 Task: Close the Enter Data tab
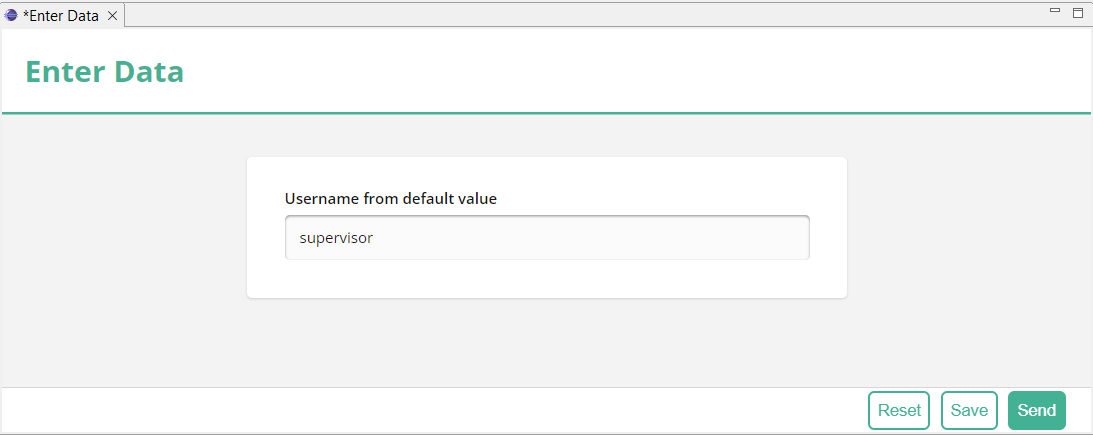112,15
